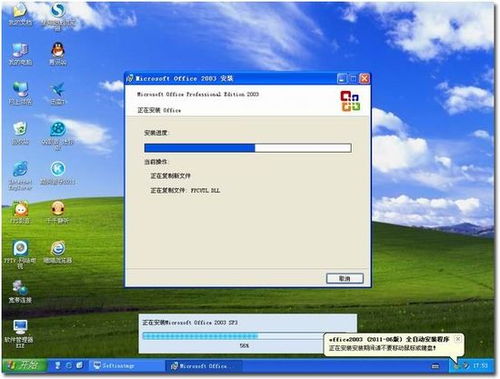Launch the Kugou music K icon
This screenshot has width=500, height=379.
(x=58, y=173)
